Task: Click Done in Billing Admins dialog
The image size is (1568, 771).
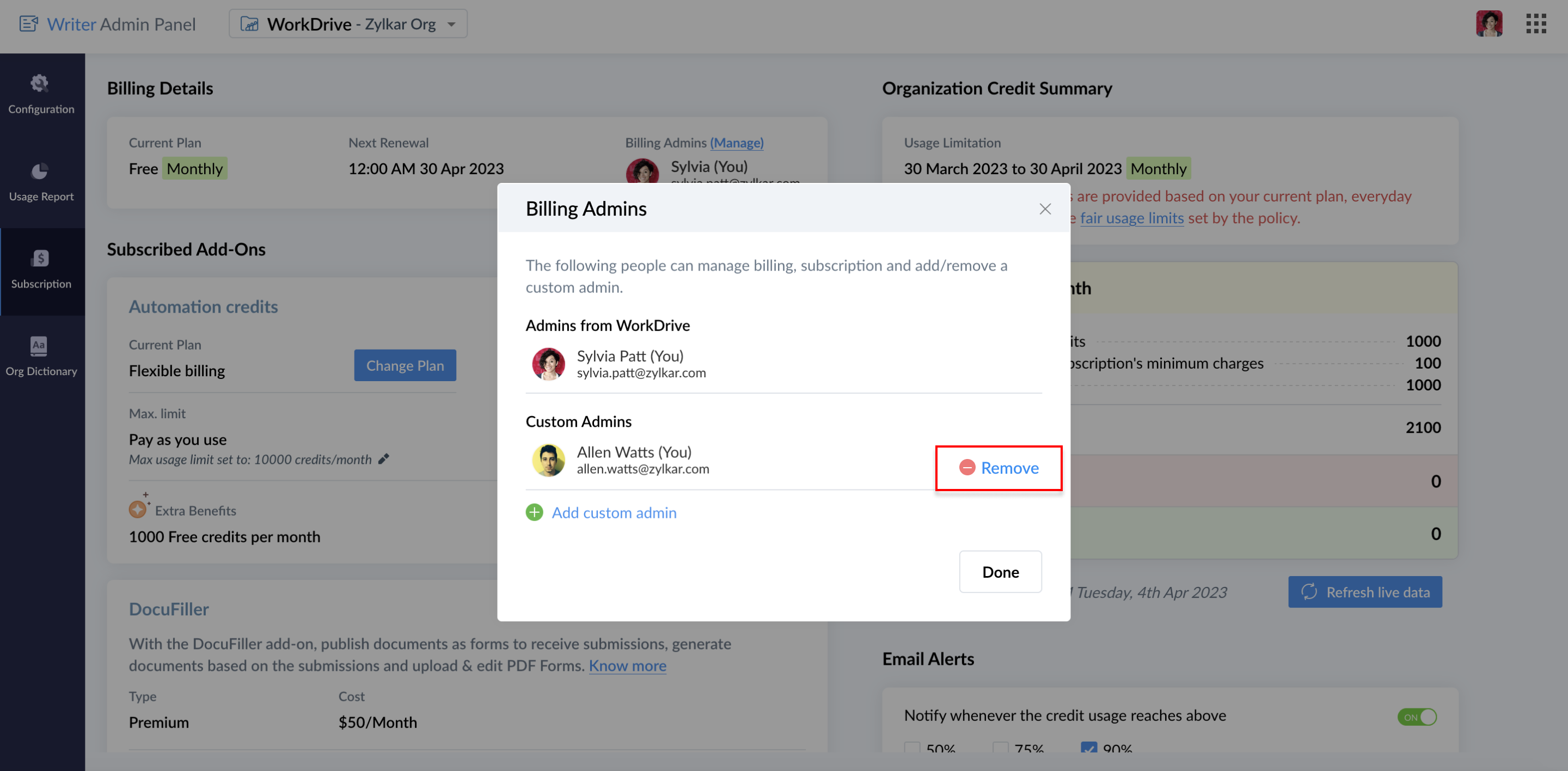Action: tap(1000, 572)
